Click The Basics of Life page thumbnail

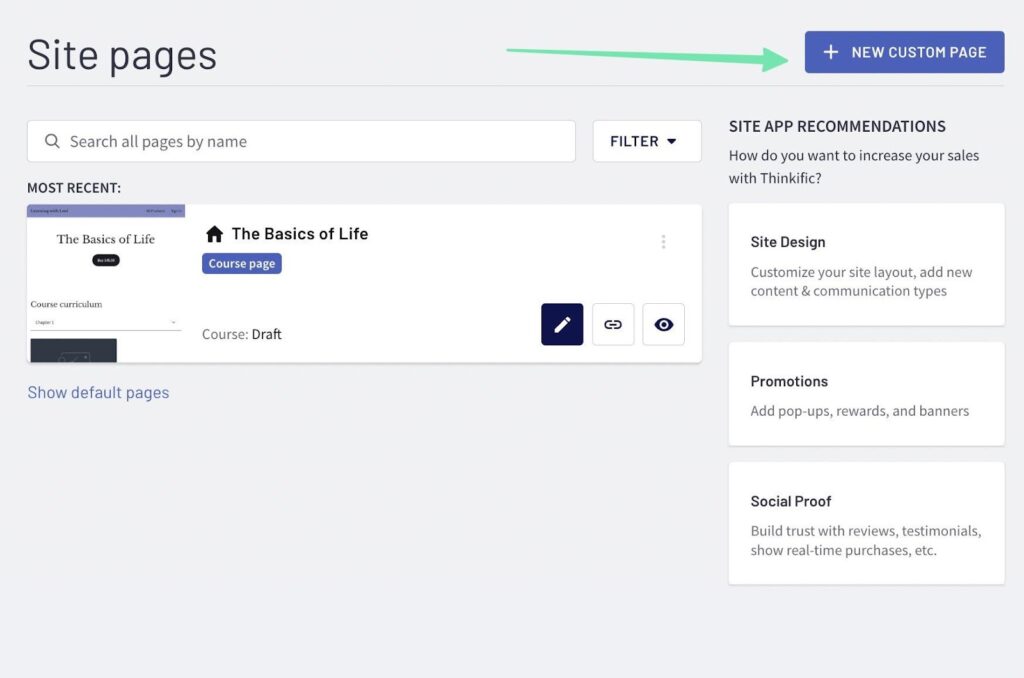click(106, 284)
